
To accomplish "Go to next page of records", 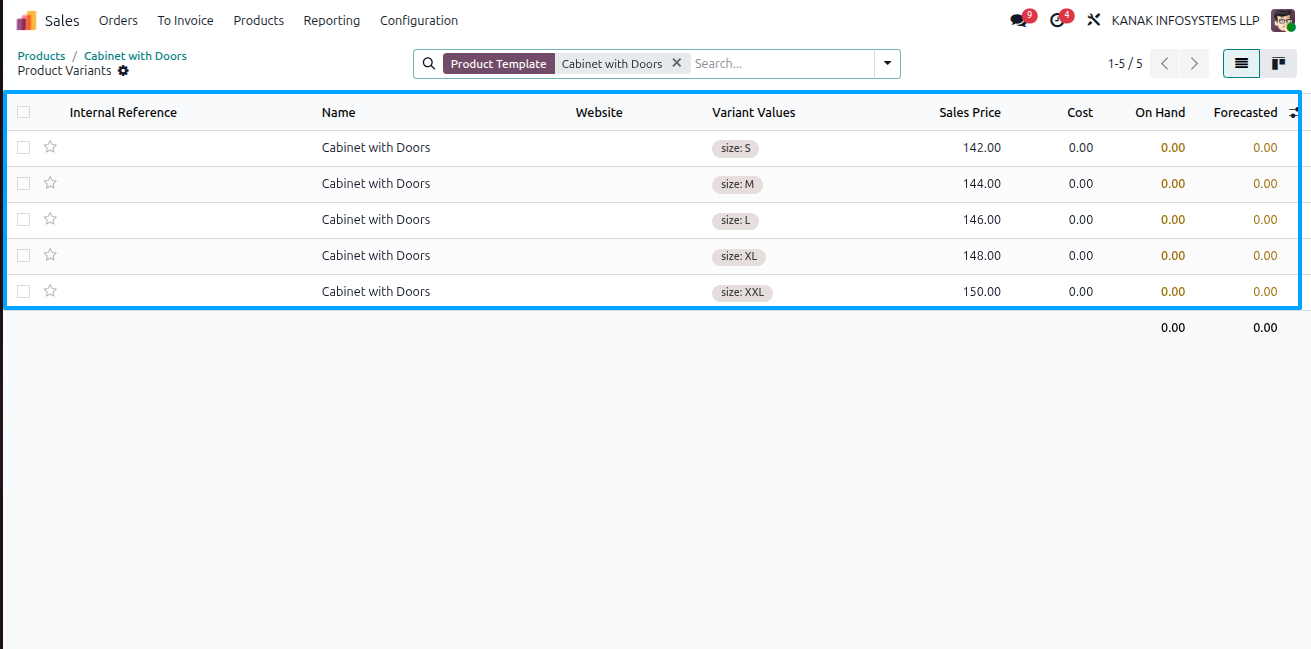I will 1194,63.
